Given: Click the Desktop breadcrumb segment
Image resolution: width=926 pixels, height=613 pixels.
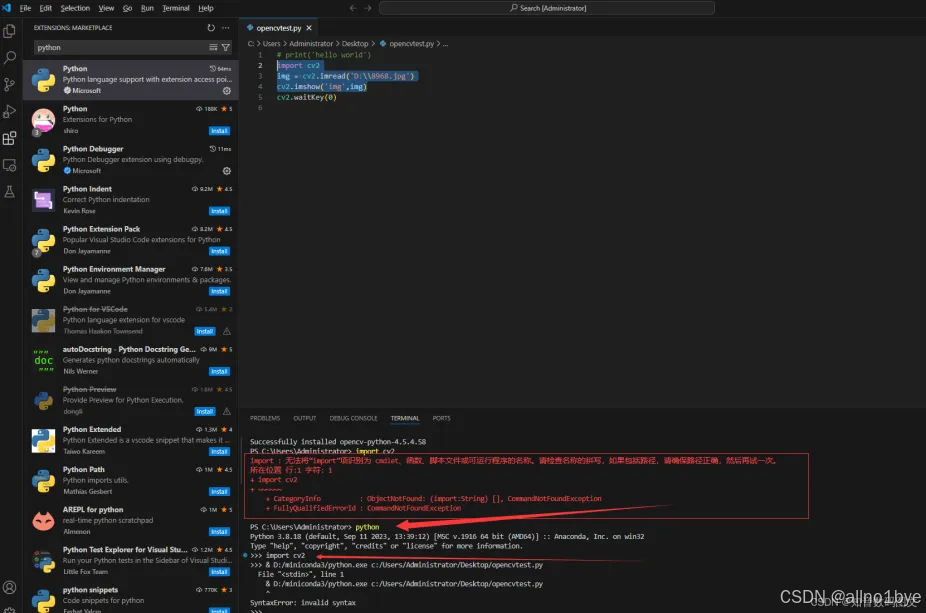Looking at the screenshot, I should (x=354, y=44).
